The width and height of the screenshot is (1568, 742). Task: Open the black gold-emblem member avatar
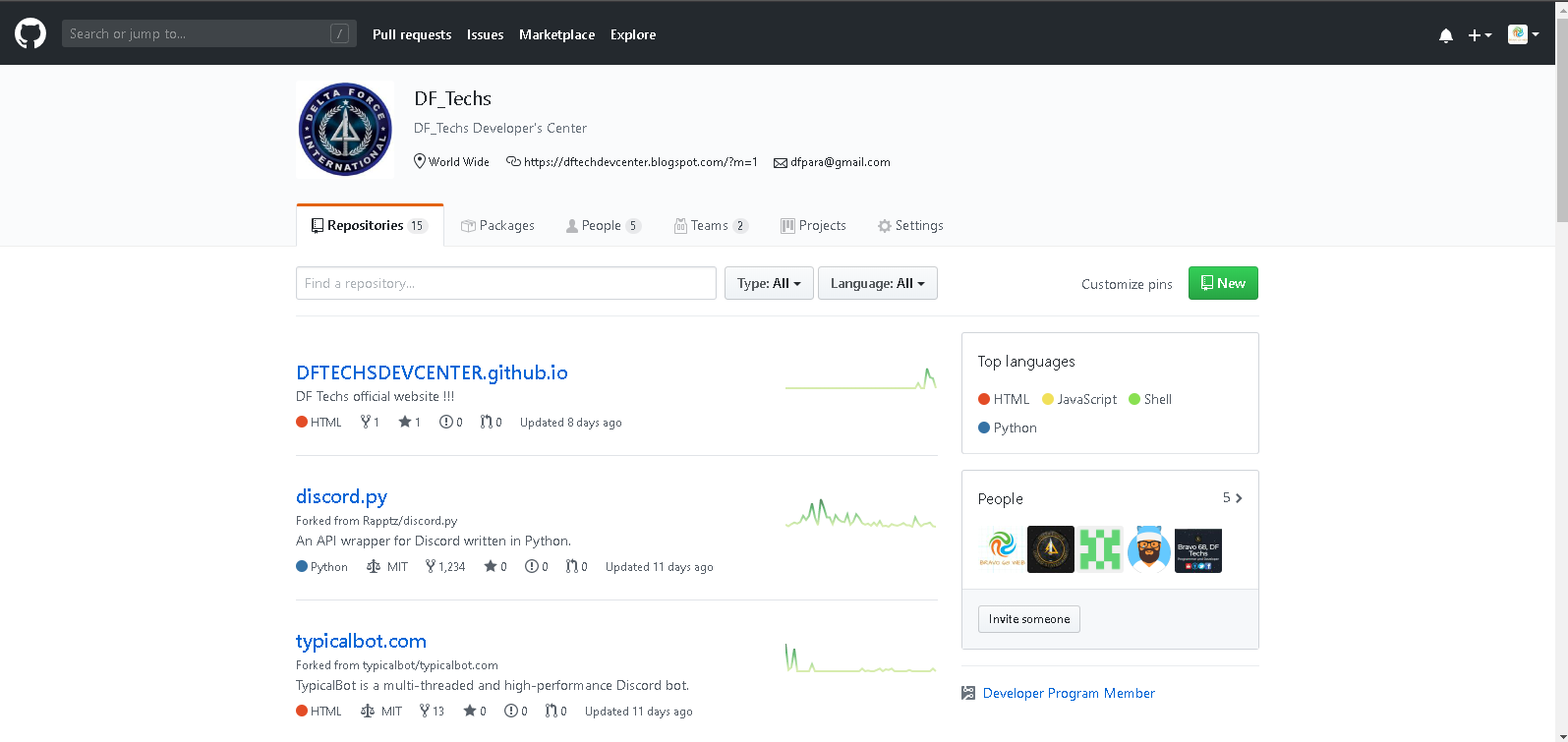coord(1051,549)
